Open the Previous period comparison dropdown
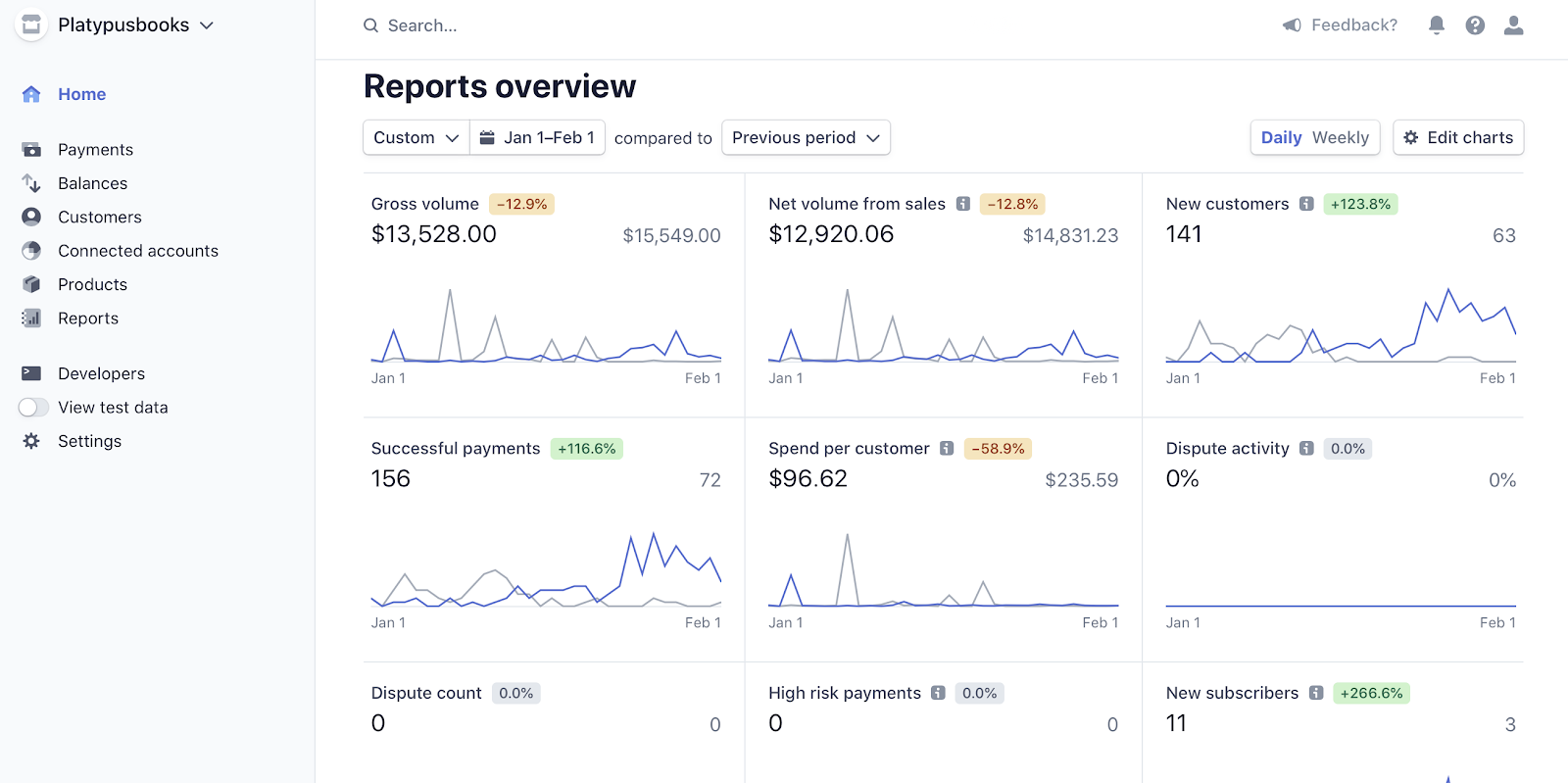This screenshot has width=1568, height=783. [x=806, y=137]
